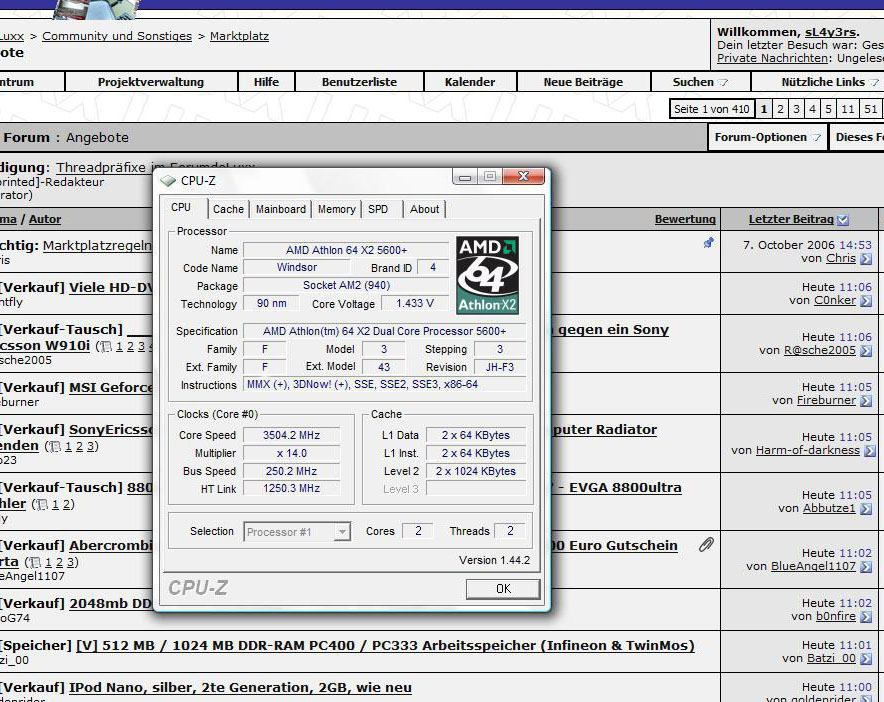
Task: Open the b0nfire user profile
Action: coord(836,616)
